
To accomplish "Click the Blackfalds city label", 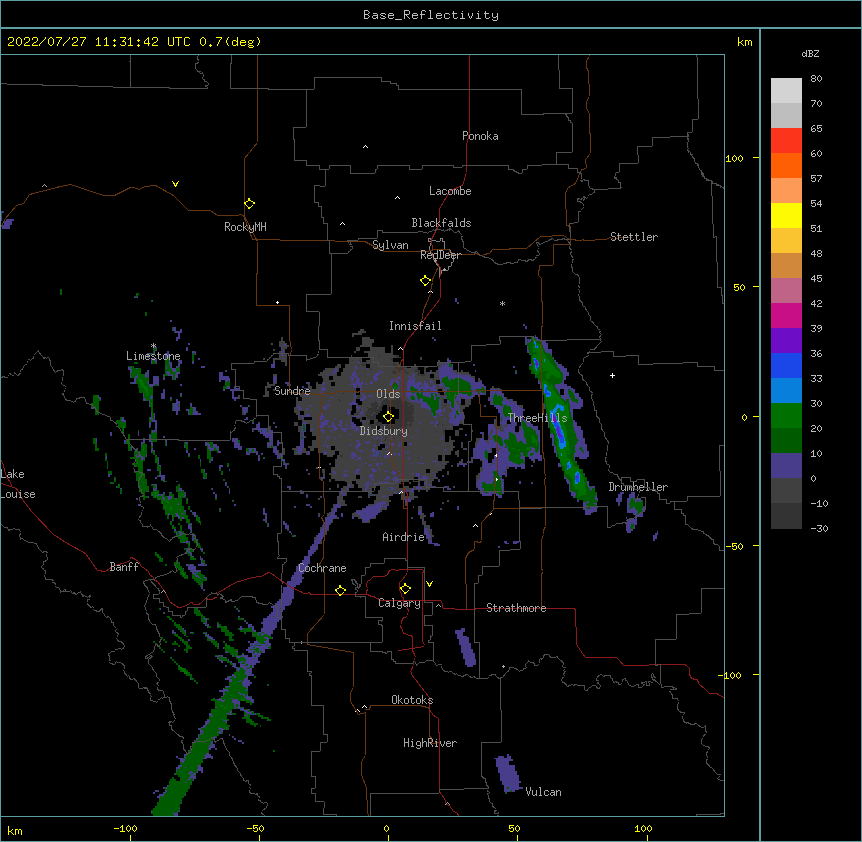I will pyautogui.click(x=441, y=223).
